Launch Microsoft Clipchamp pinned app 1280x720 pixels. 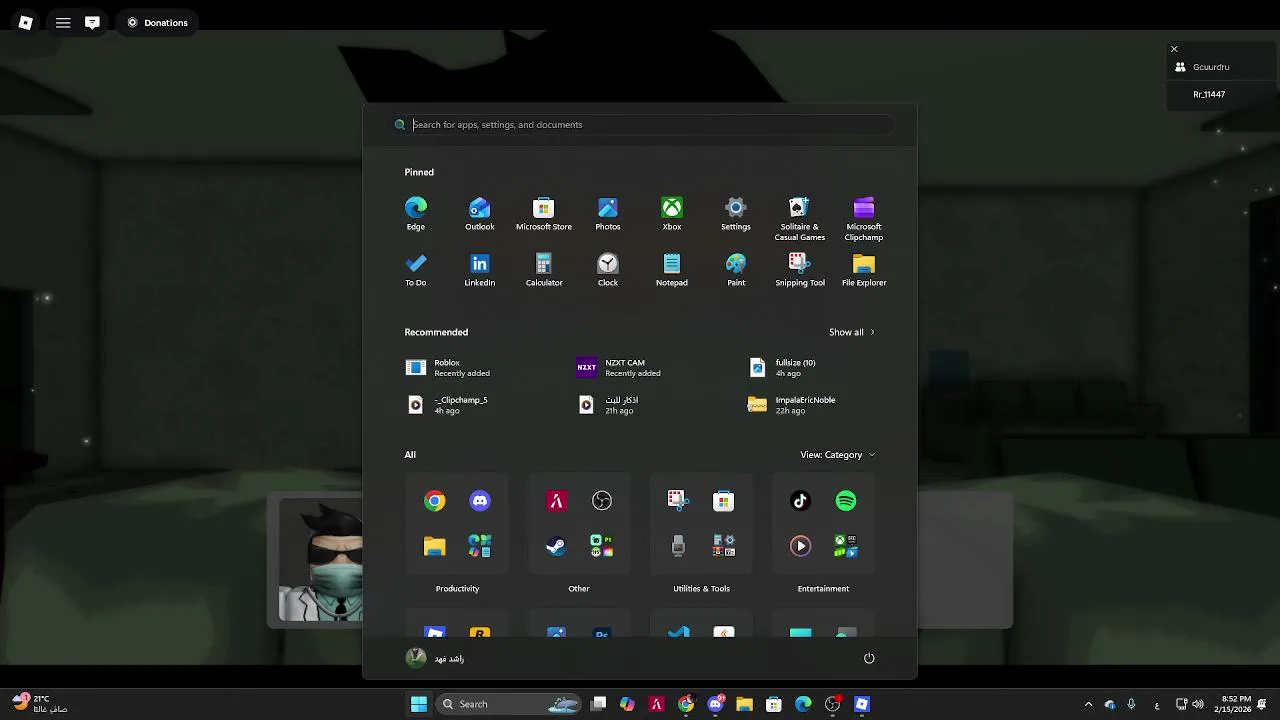864,219
